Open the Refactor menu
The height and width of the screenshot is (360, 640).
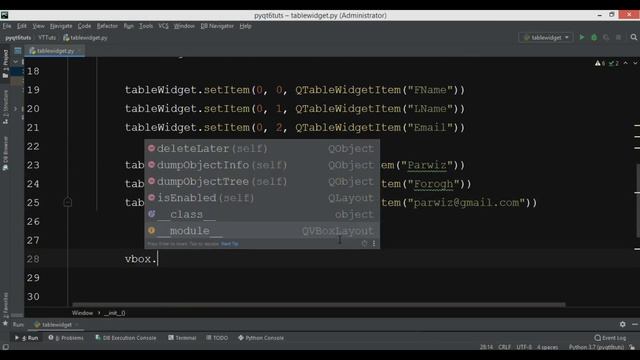107,26
